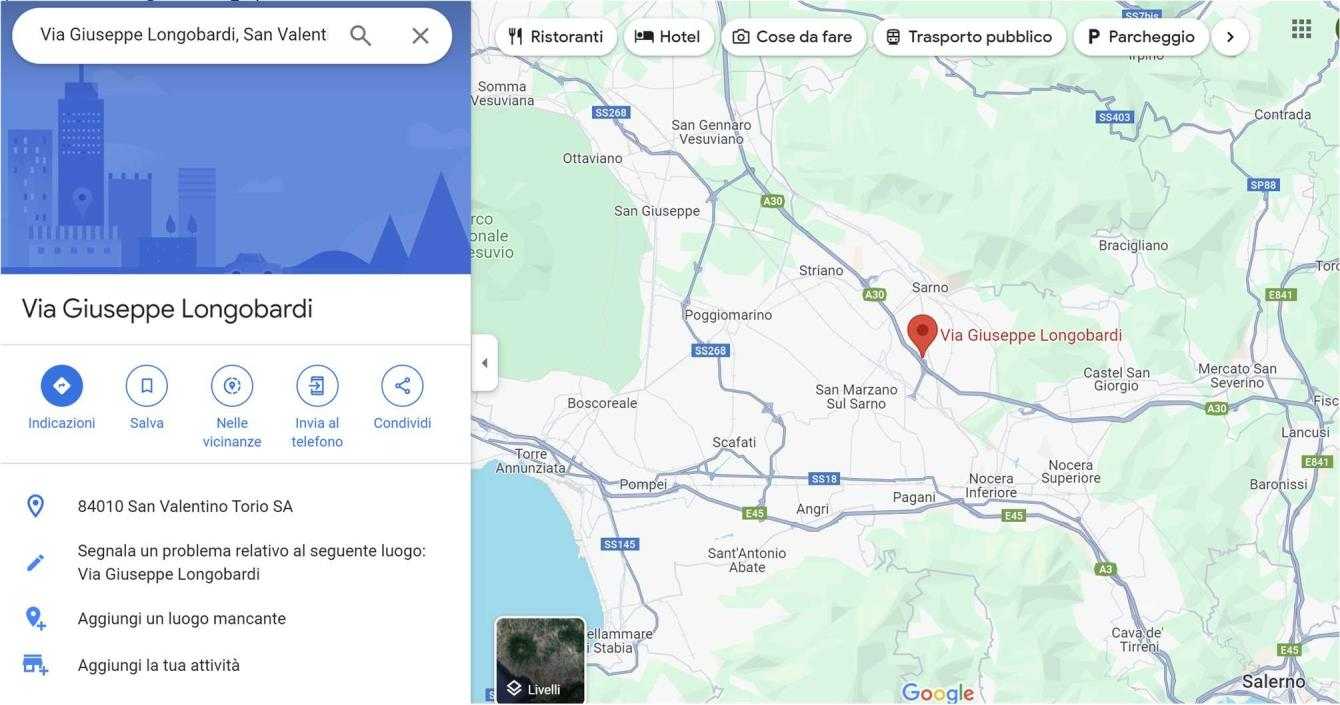Save place with the Salva icon
The width and height of the screenshot is (1340, 705).
147,386
